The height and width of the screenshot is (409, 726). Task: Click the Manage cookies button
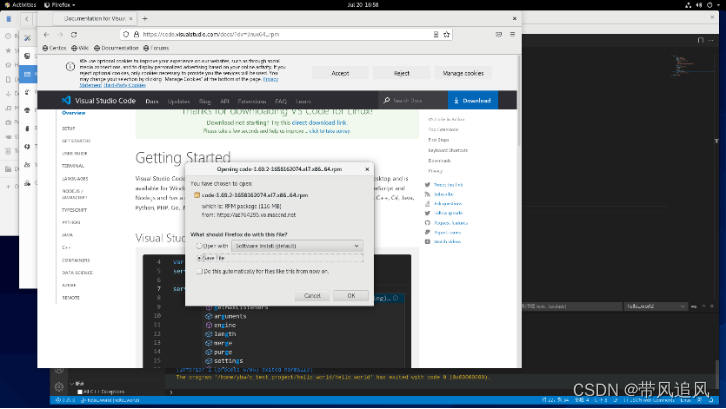tap(463, 73)
